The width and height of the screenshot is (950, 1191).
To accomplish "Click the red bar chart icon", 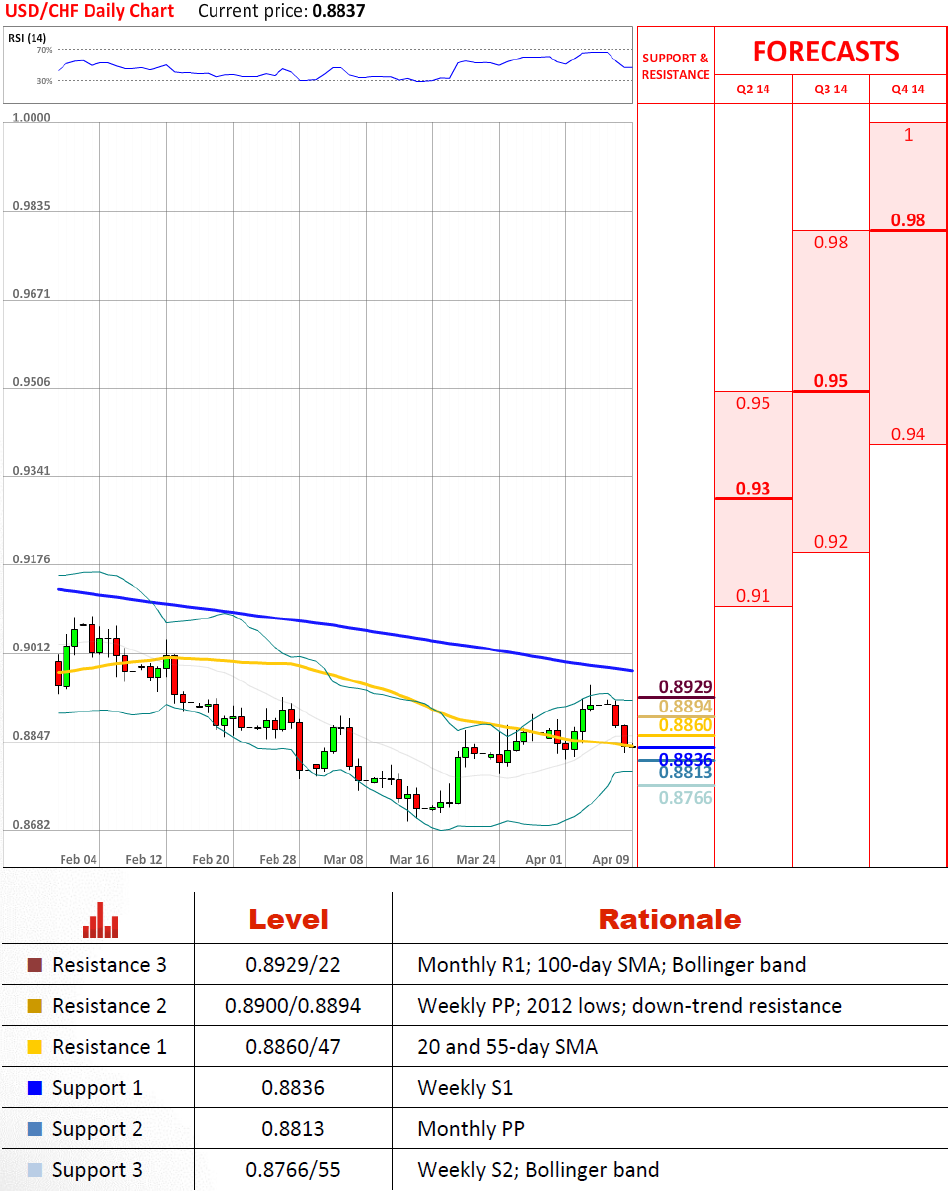I will (101, 920).
